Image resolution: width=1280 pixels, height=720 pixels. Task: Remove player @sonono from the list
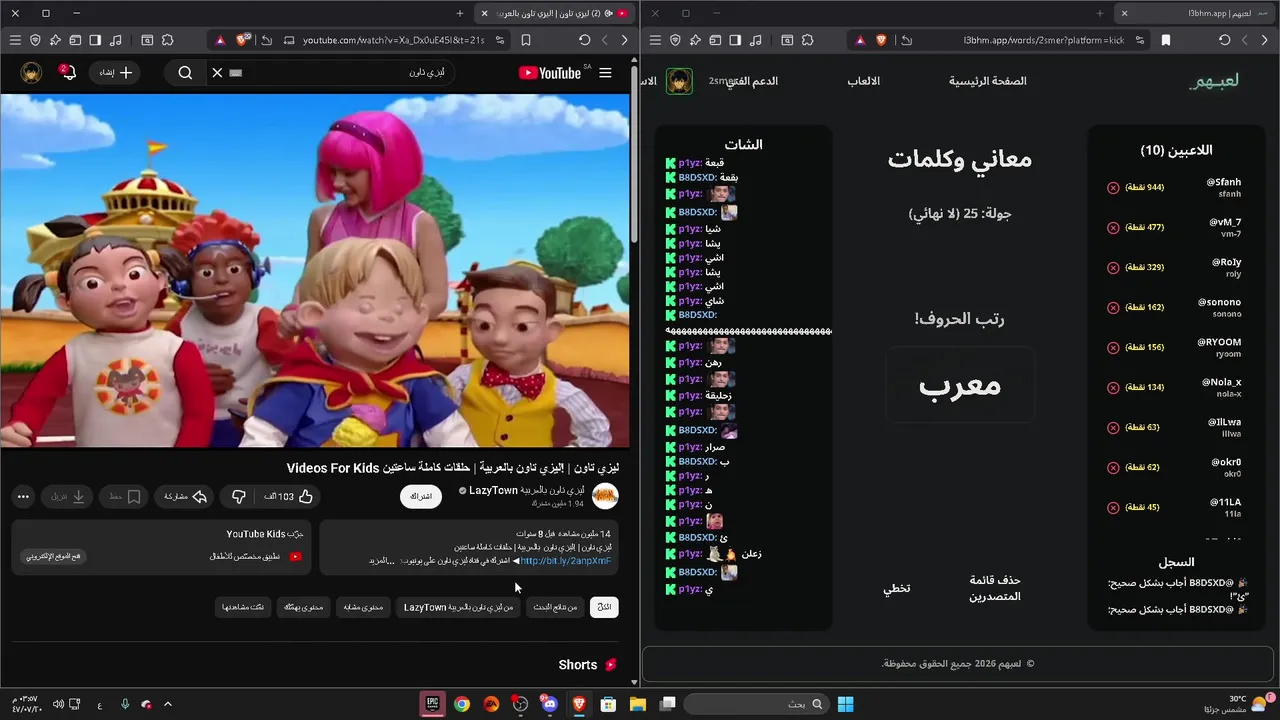[x=1113, y=308]
